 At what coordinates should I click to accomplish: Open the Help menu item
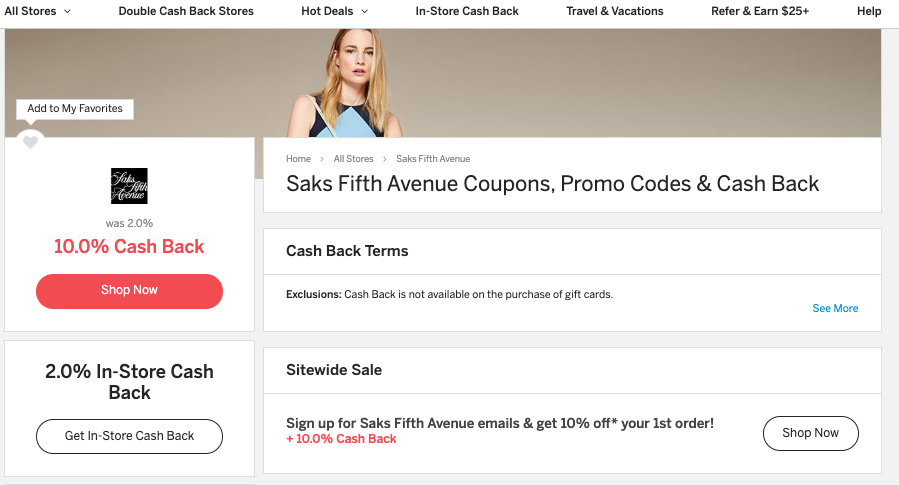(x=869, y=11)
